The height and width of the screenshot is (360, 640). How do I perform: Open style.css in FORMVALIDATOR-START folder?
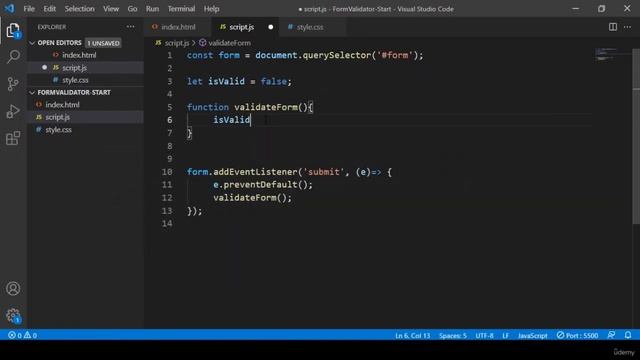(x=85, y=130)
